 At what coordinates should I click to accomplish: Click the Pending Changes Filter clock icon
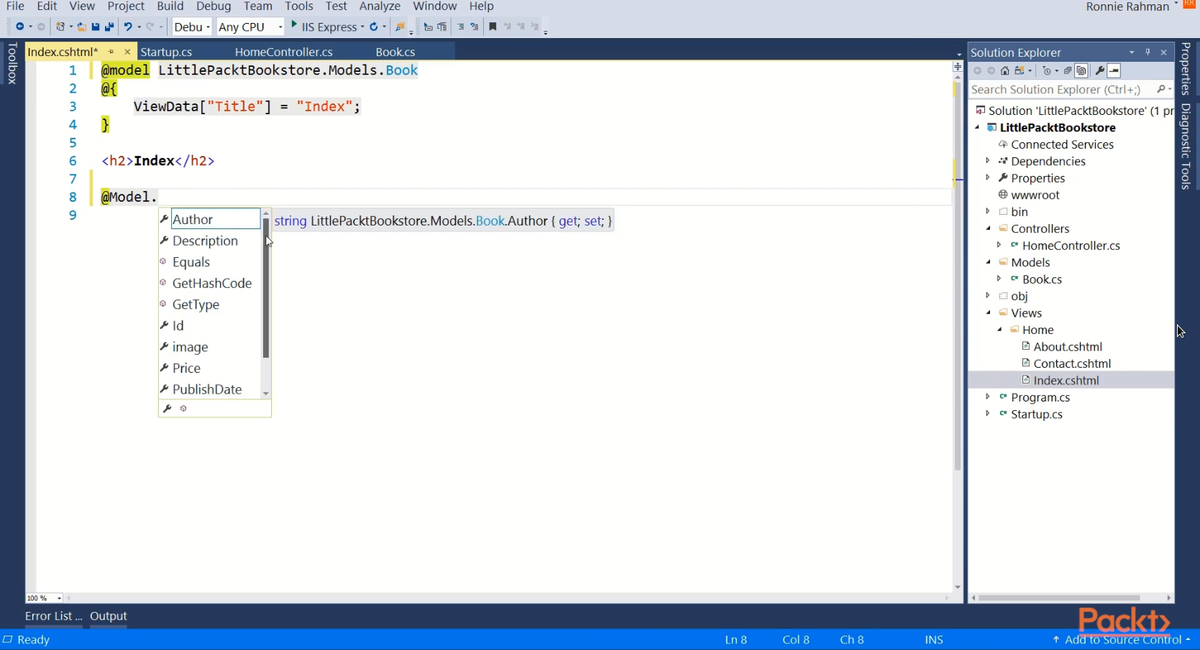tap(1046, 71)
